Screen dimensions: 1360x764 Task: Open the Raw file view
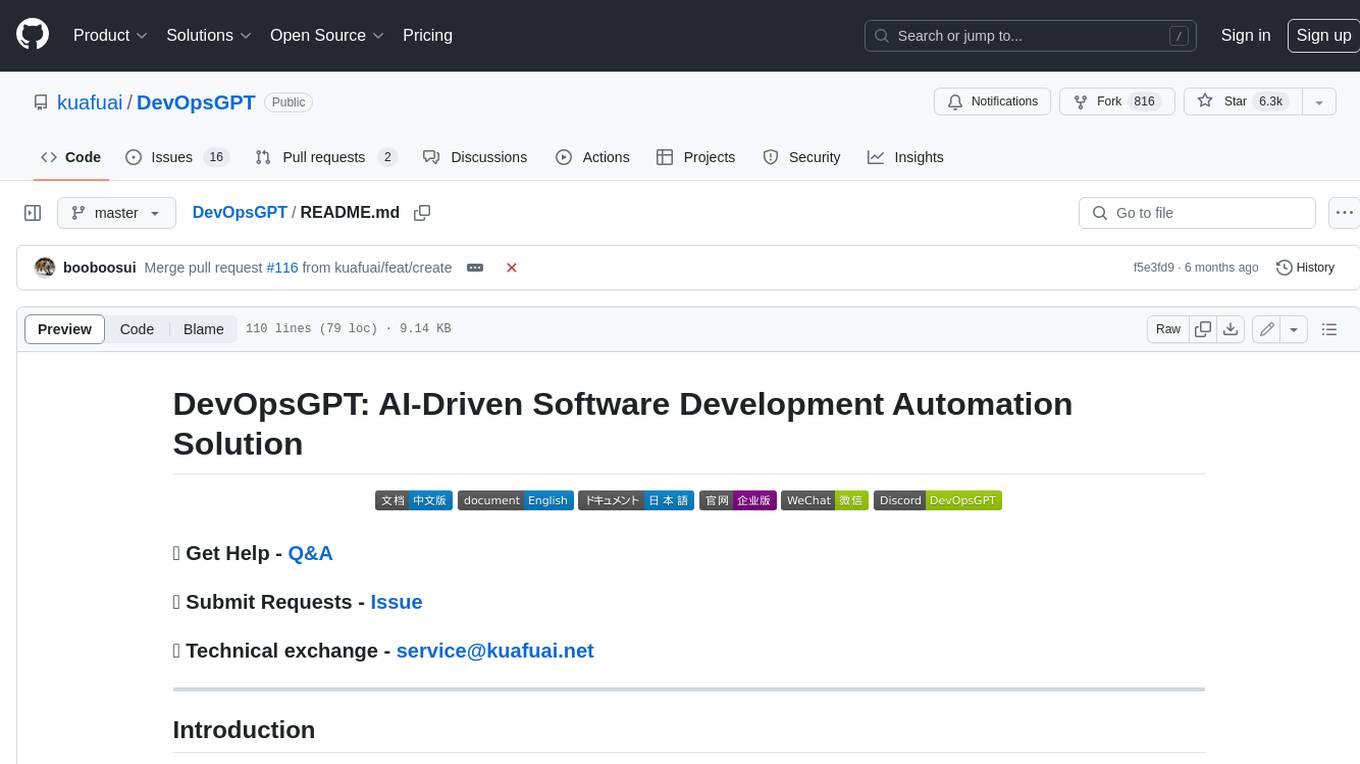coord(1168,329)
